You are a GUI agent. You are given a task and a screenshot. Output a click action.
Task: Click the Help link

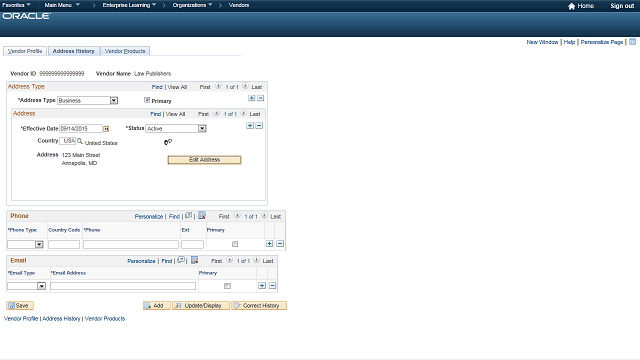coord(569,42)
